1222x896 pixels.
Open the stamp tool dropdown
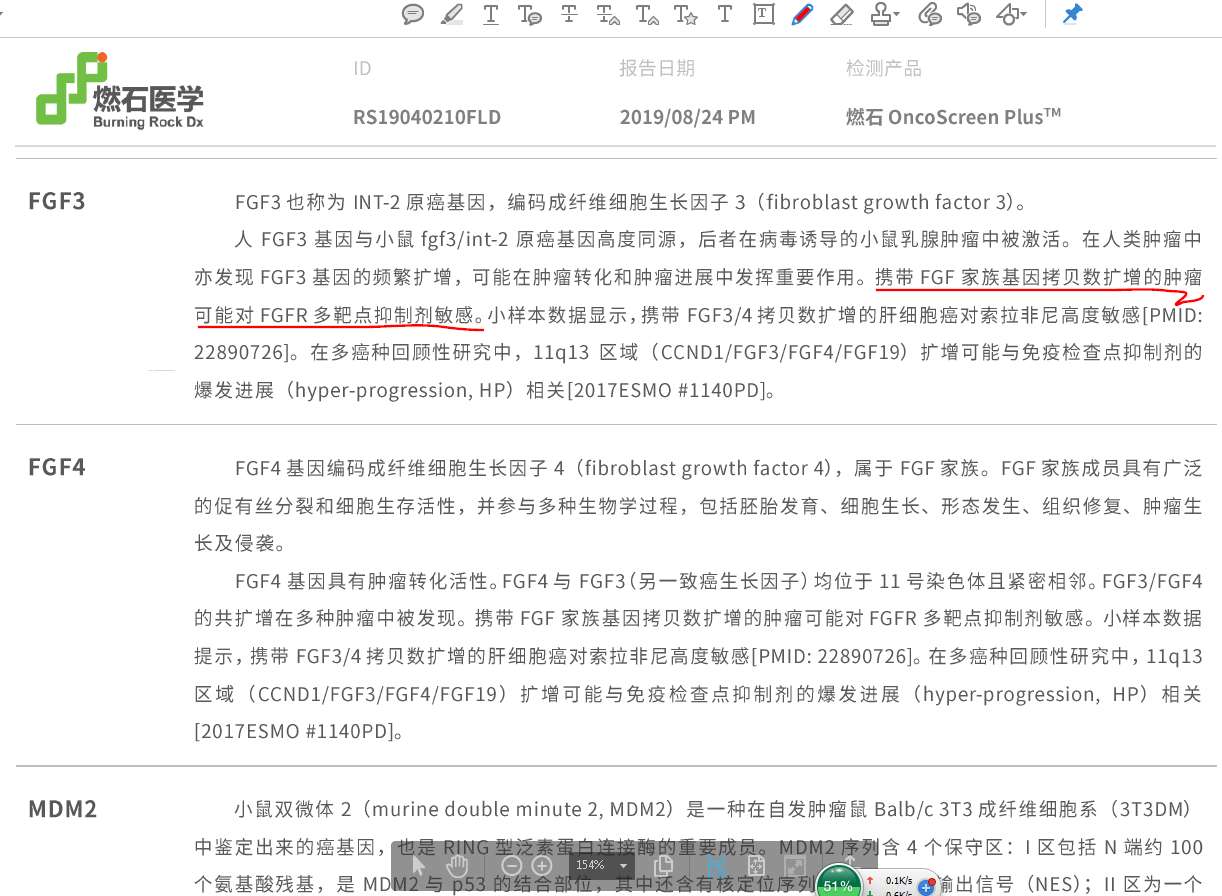tap(879, 15)
